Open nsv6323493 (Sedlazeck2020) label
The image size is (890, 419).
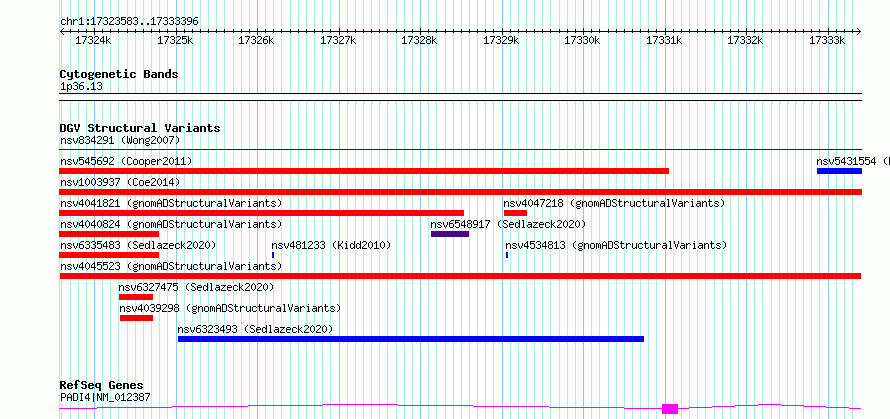click(x=255, y=329)
